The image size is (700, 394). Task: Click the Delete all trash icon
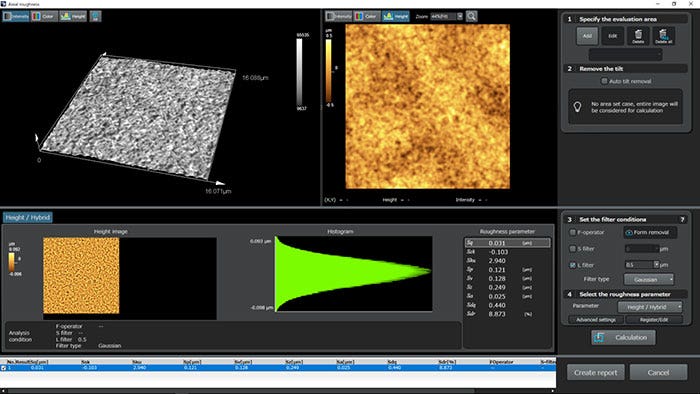pyautogui.click(x=663, y=36)
